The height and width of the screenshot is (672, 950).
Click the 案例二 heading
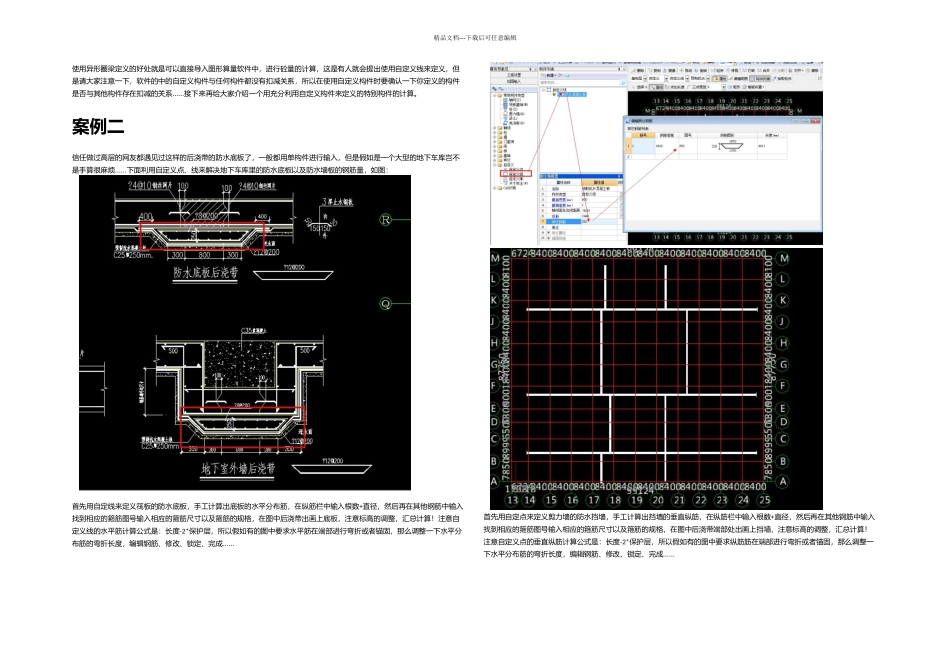(x=98, y=127)
